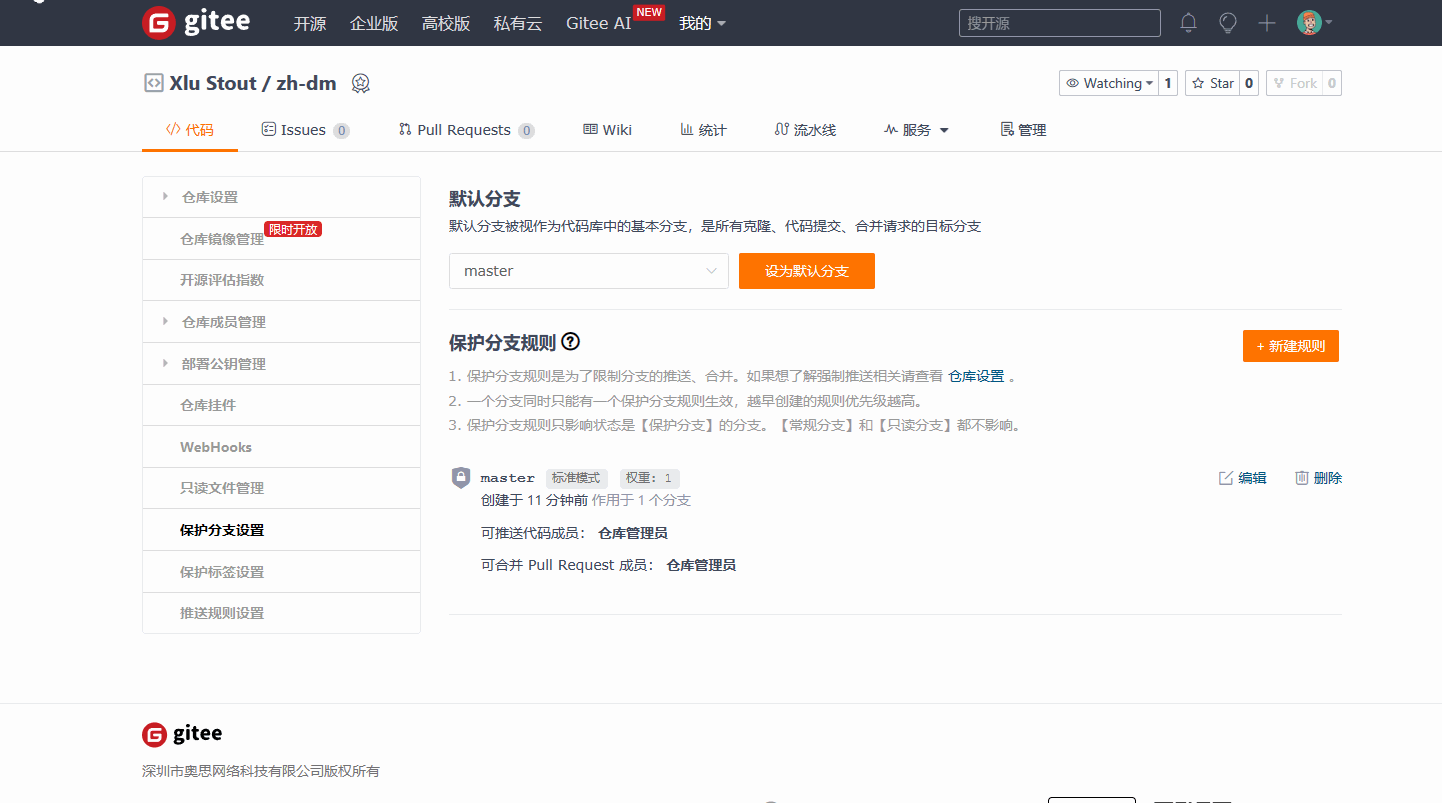
Task: Click 设为默认分支 button
Action: pos(807,271)
